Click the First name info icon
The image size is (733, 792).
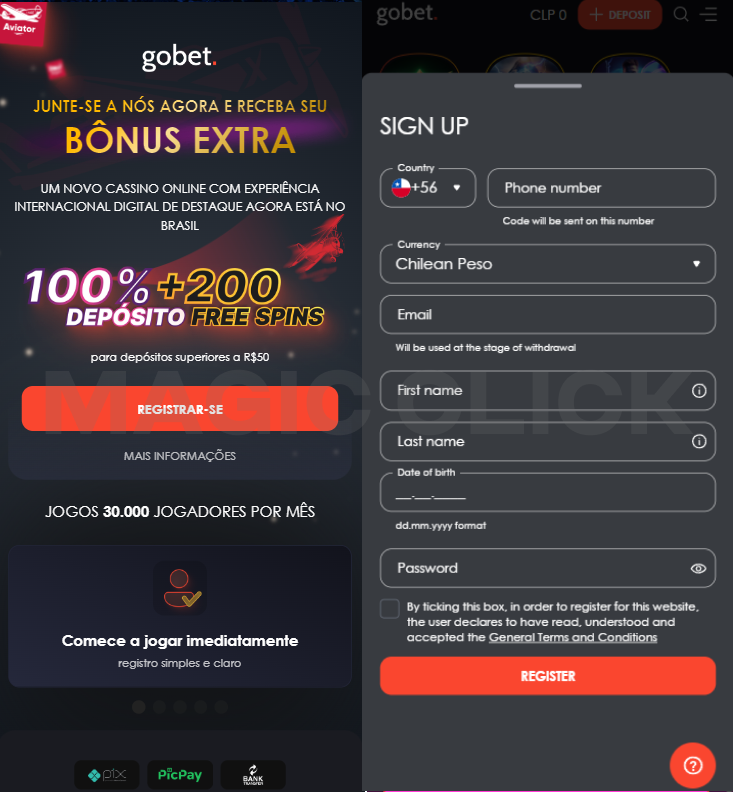[x=699, y=390]
